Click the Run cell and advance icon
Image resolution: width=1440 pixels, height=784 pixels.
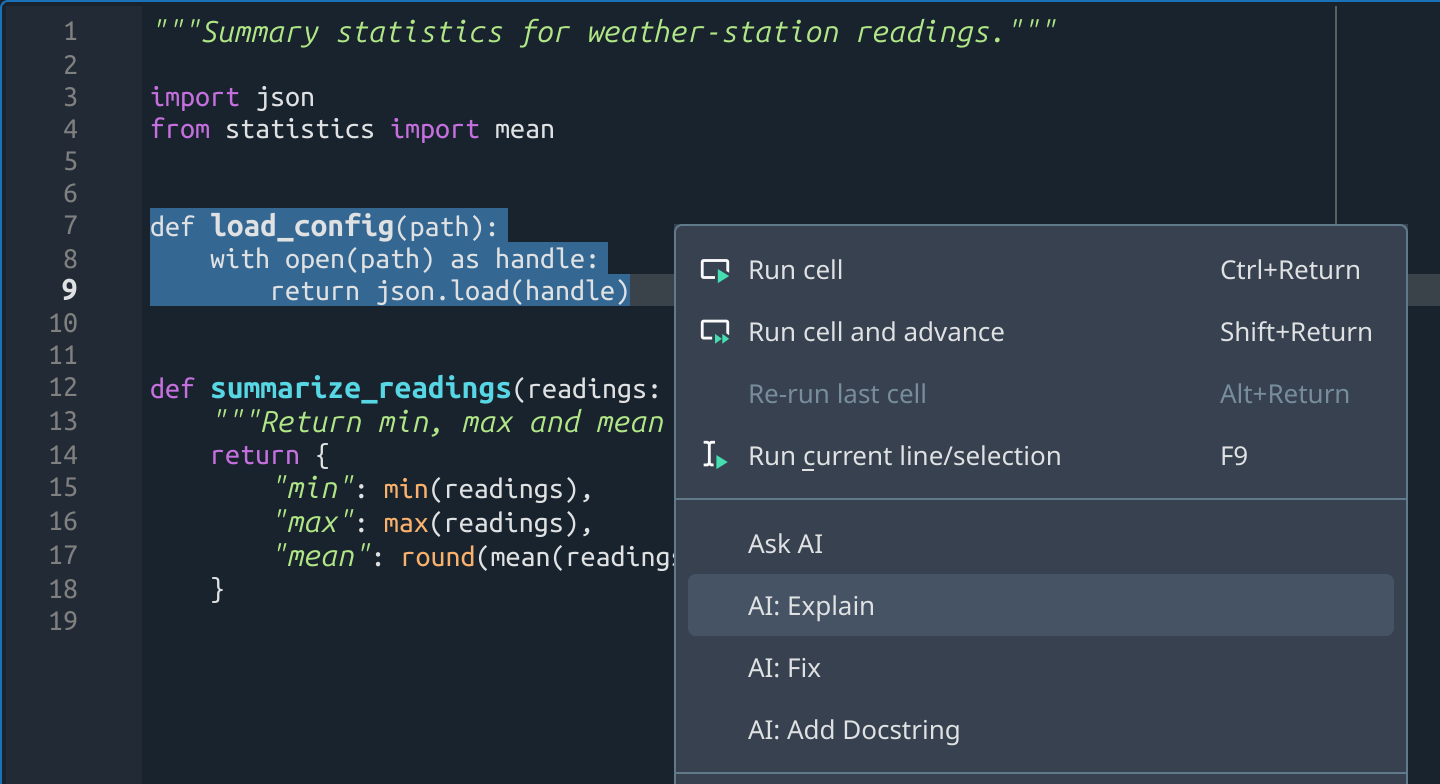[x=715, y=332]
